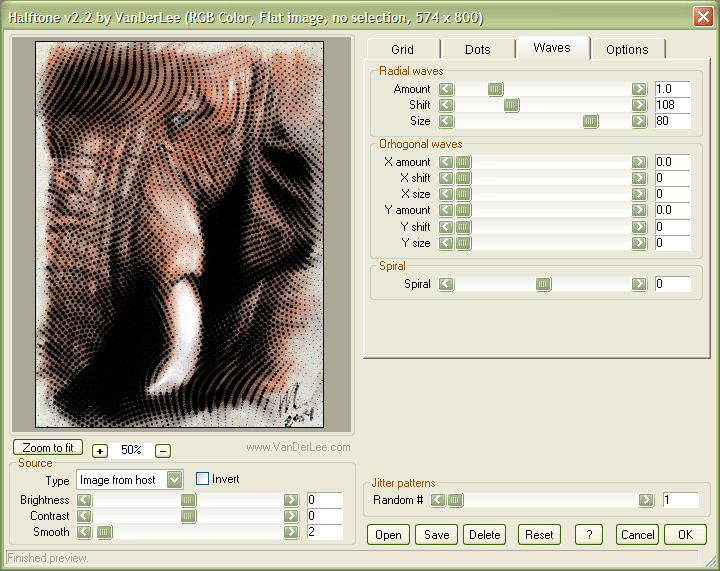Select the Options tab
The image size is (720, 571).
(x=627, y=49)
